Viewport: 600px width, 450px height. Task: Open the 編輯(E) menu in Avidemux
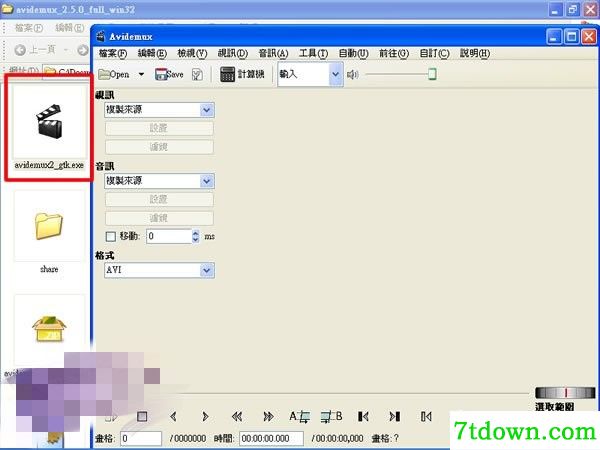tap(152, 53)
